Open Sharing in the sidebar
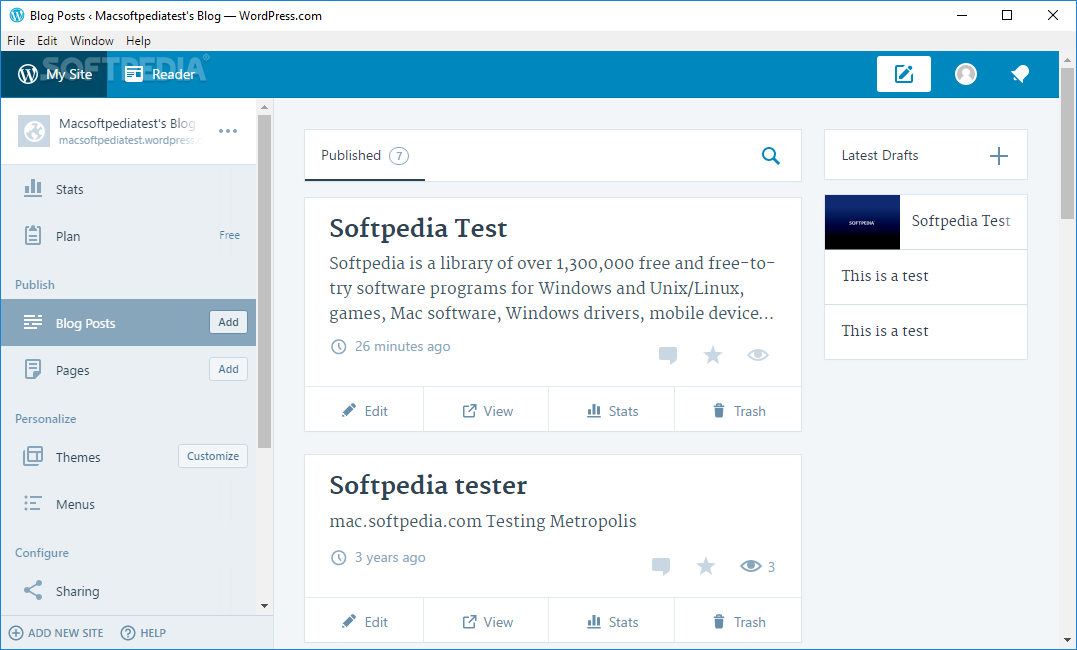 pos(128,591)
